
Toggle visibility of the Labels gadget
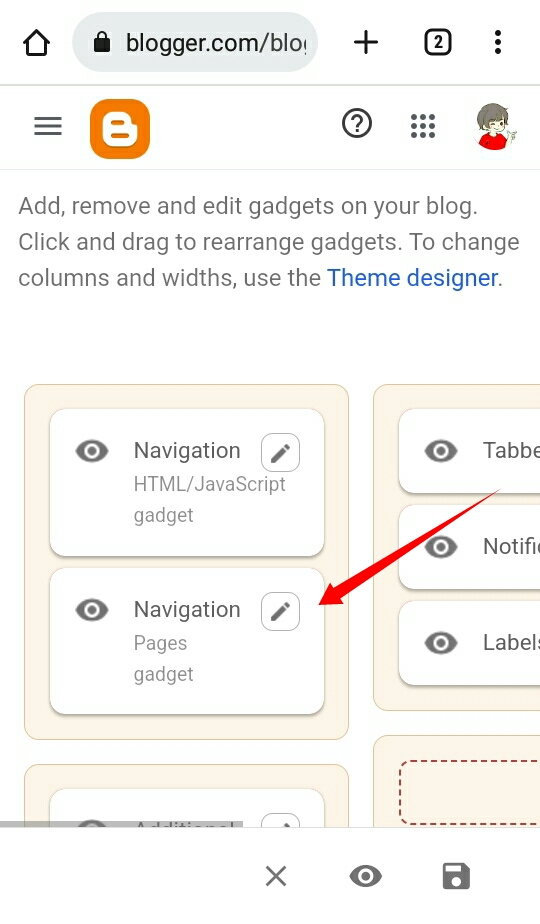[441, 643]
